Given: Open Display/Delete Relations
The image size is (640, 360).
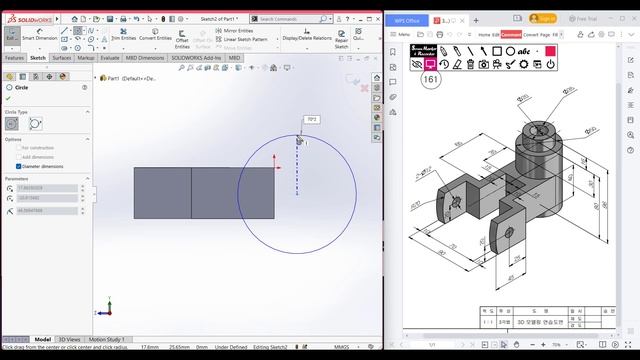Looking at the screenshot, I should (x=307, y=35).
